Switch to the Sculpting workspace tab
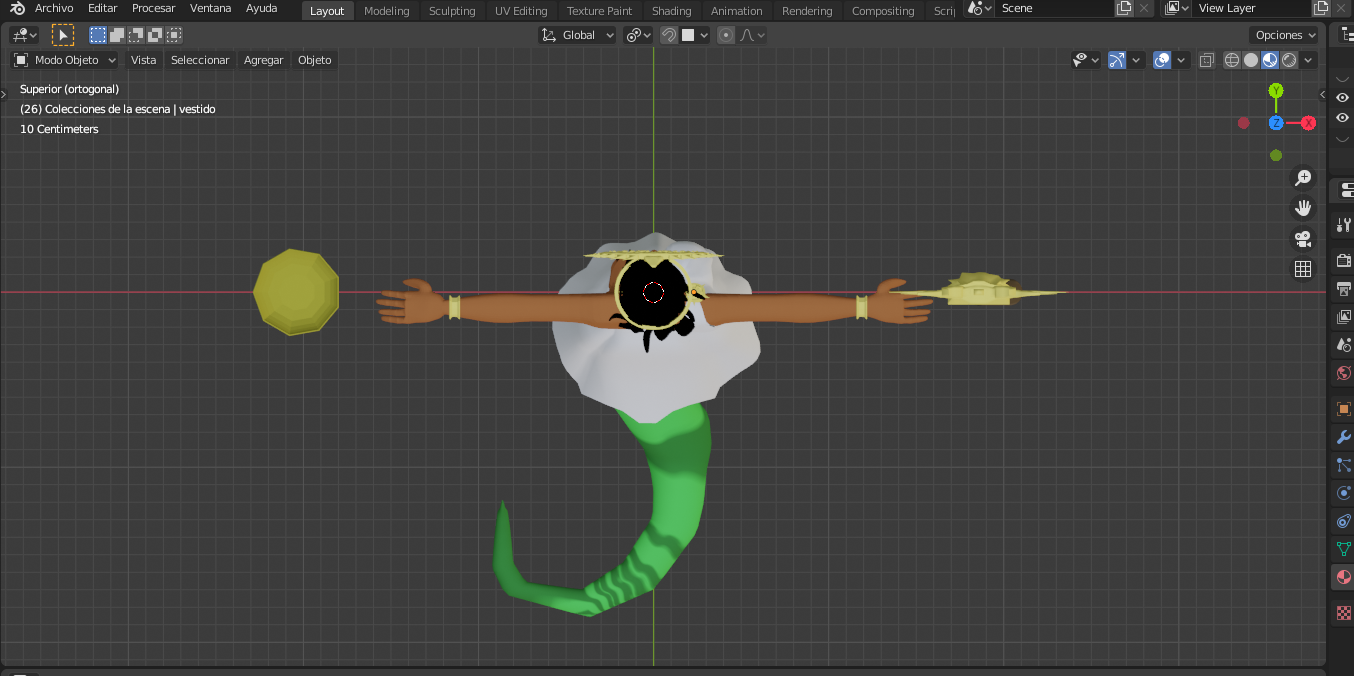This screenshot has height=676, width=1354. (x=452, y=11)
